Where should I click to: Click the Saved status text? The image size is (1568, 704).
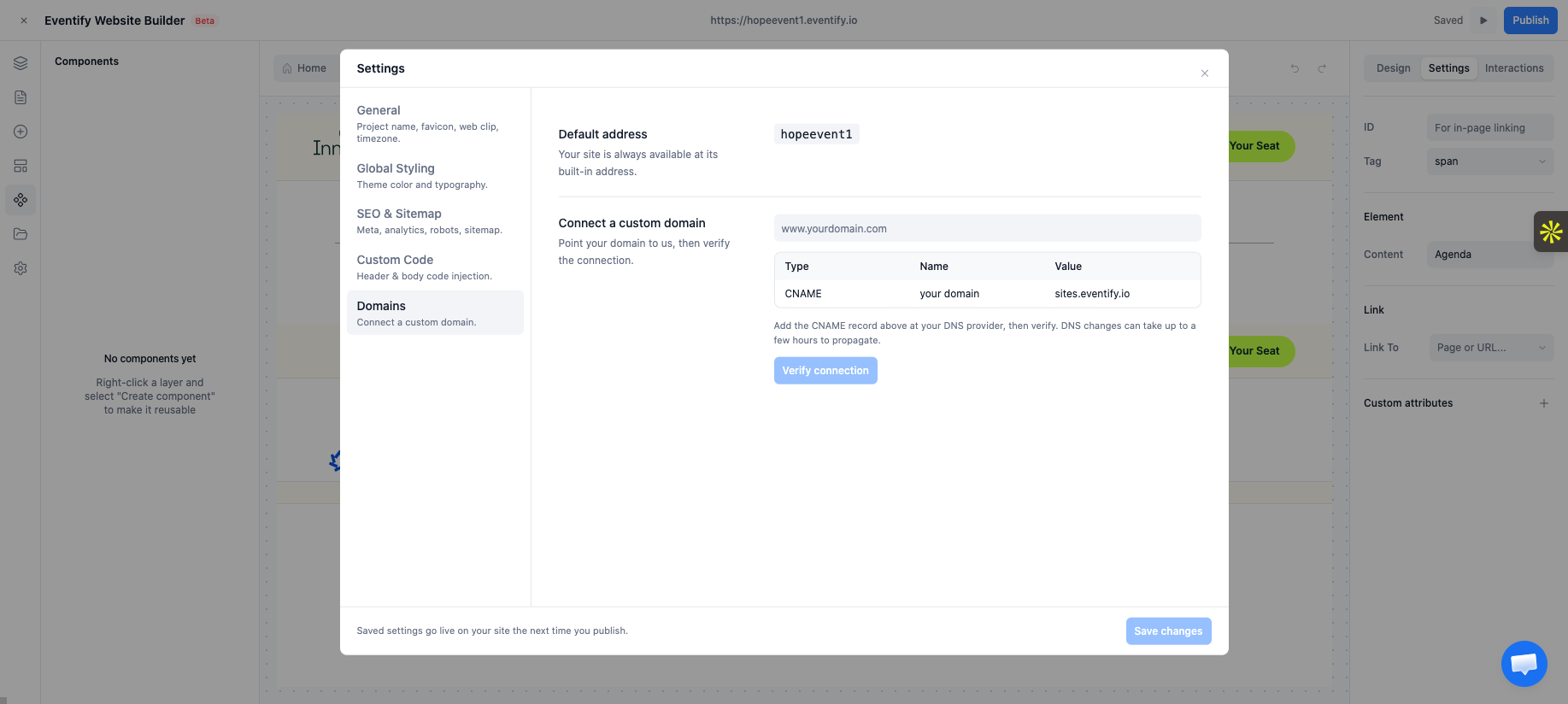tap(1448, 21)
